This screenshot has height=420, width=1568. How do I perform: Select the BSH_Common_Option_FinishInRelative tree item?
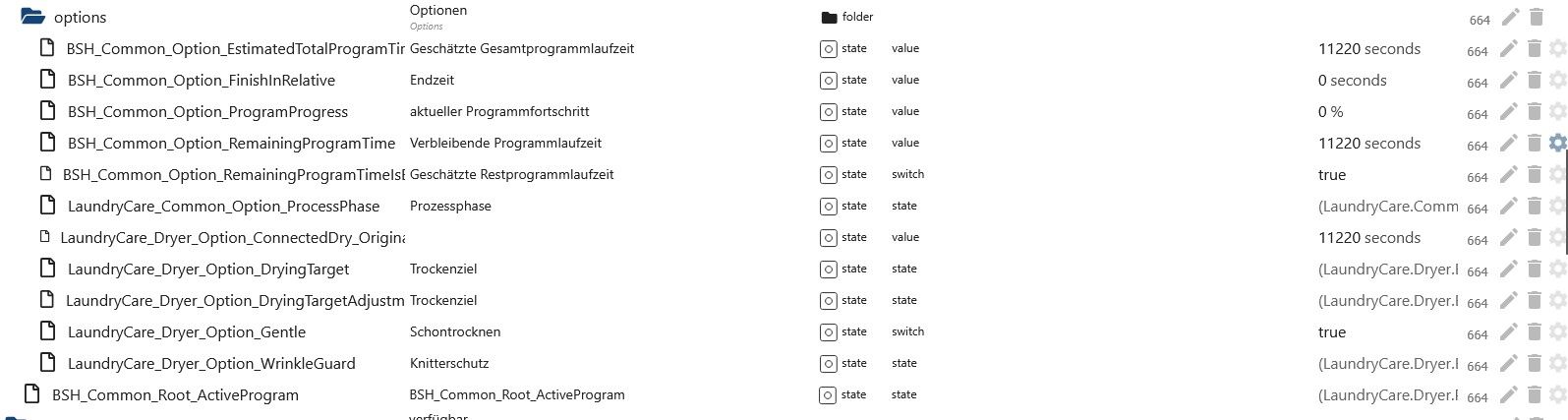coord(201,81)
